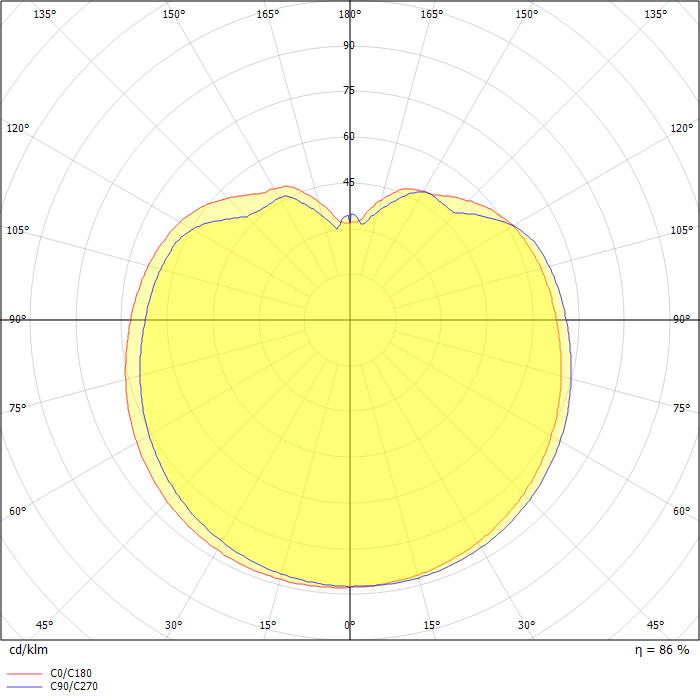Click the 135° label in the top-right corner
This screenshot has width=700, height=700.
[x=655, y=14]
